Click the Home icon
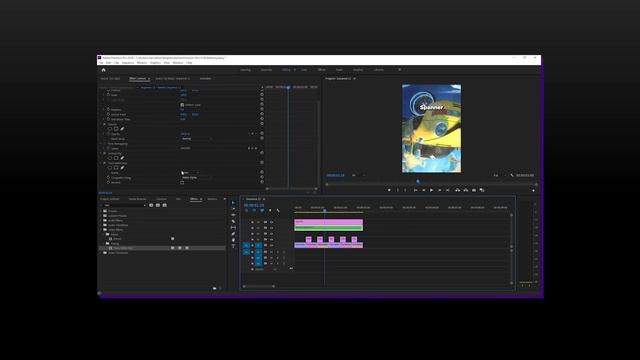This screenshot has height=360, width=640. (x=103, y=70)
